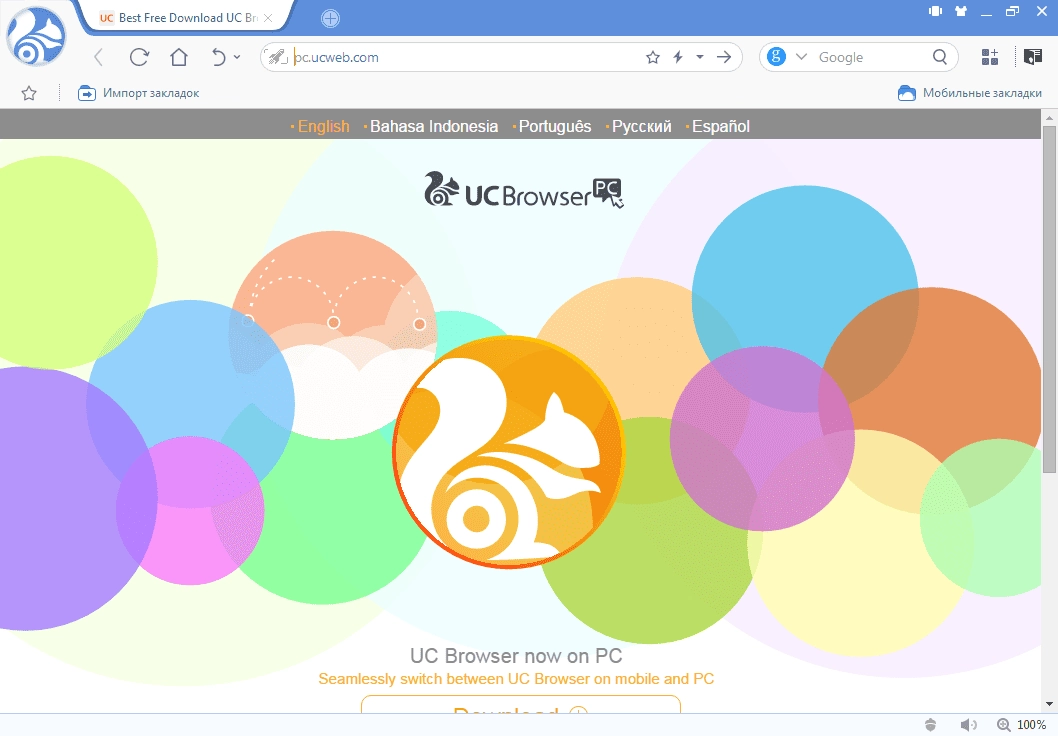Screen dimensions: 1058x736
Task: Click the large orange squirrel logo
Action: point(509,452)
